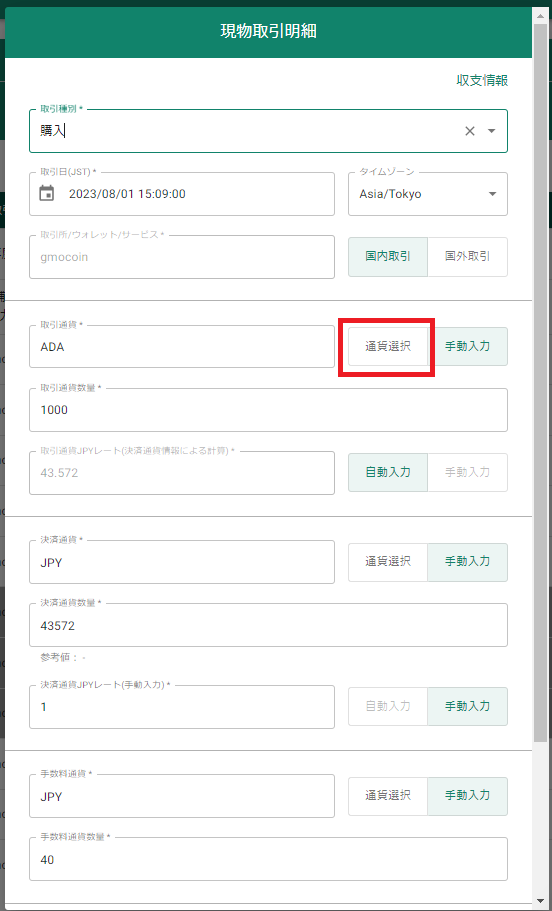Select 通貨選択 for 手数料通貨

(388, 796)
